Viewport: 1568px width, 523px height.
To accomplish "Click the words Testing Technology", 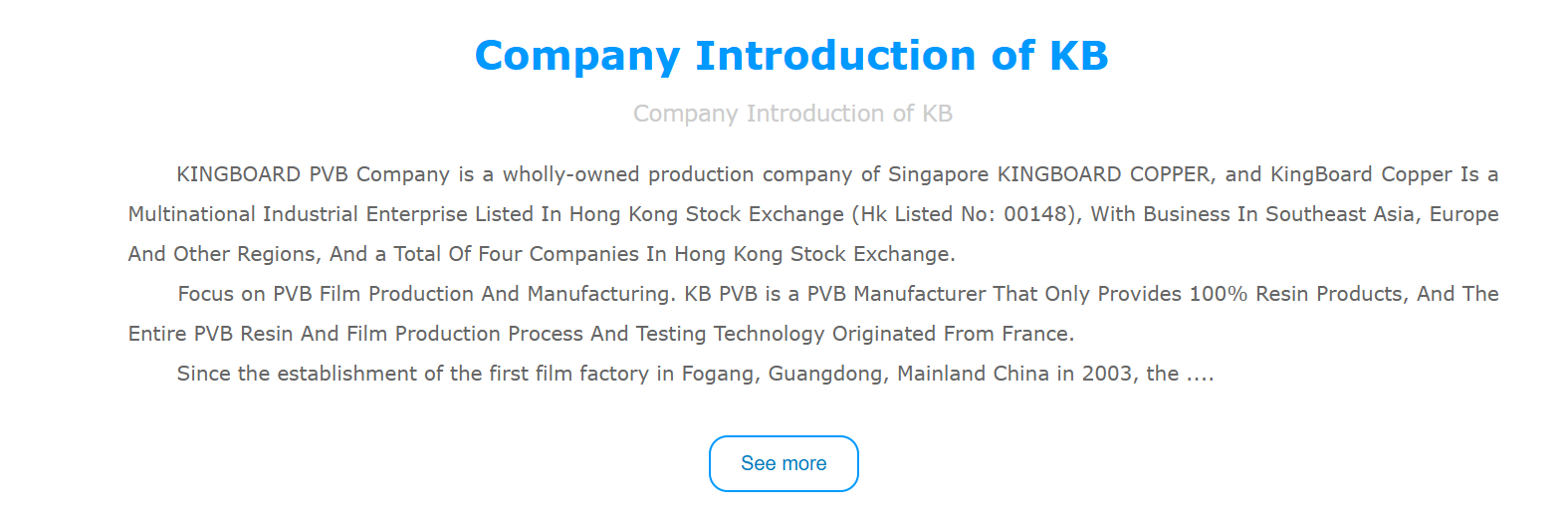I will (731, 334).
